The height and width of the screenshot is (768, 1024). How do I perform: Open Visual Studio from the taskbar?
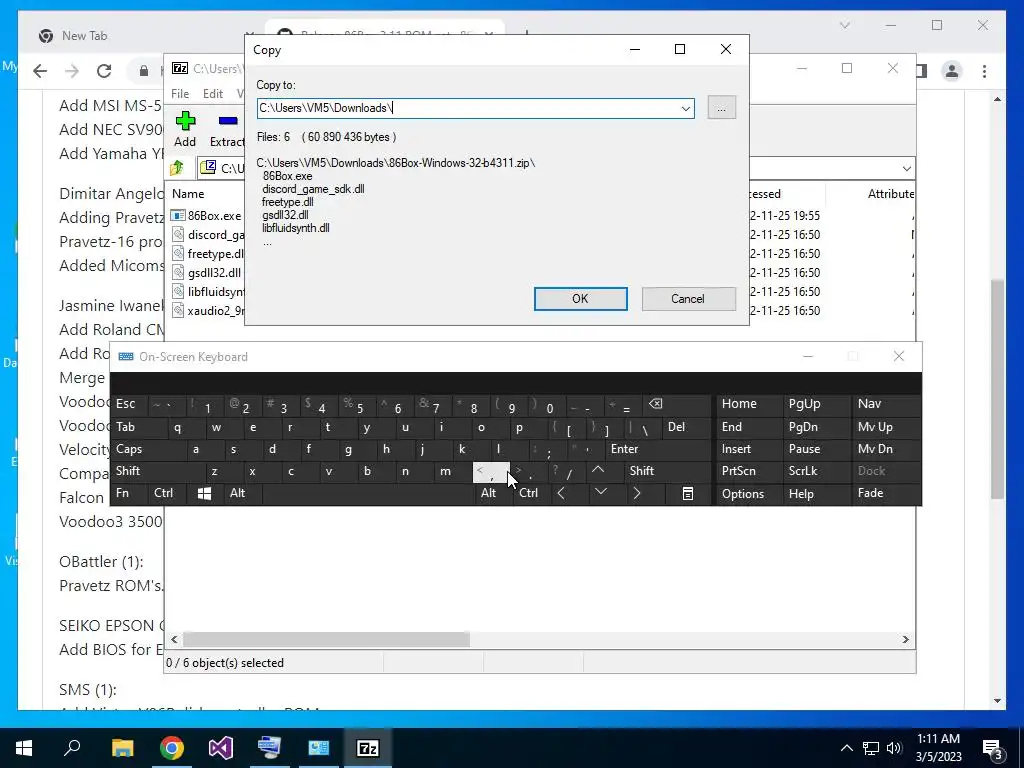click(x=221, y=748)
